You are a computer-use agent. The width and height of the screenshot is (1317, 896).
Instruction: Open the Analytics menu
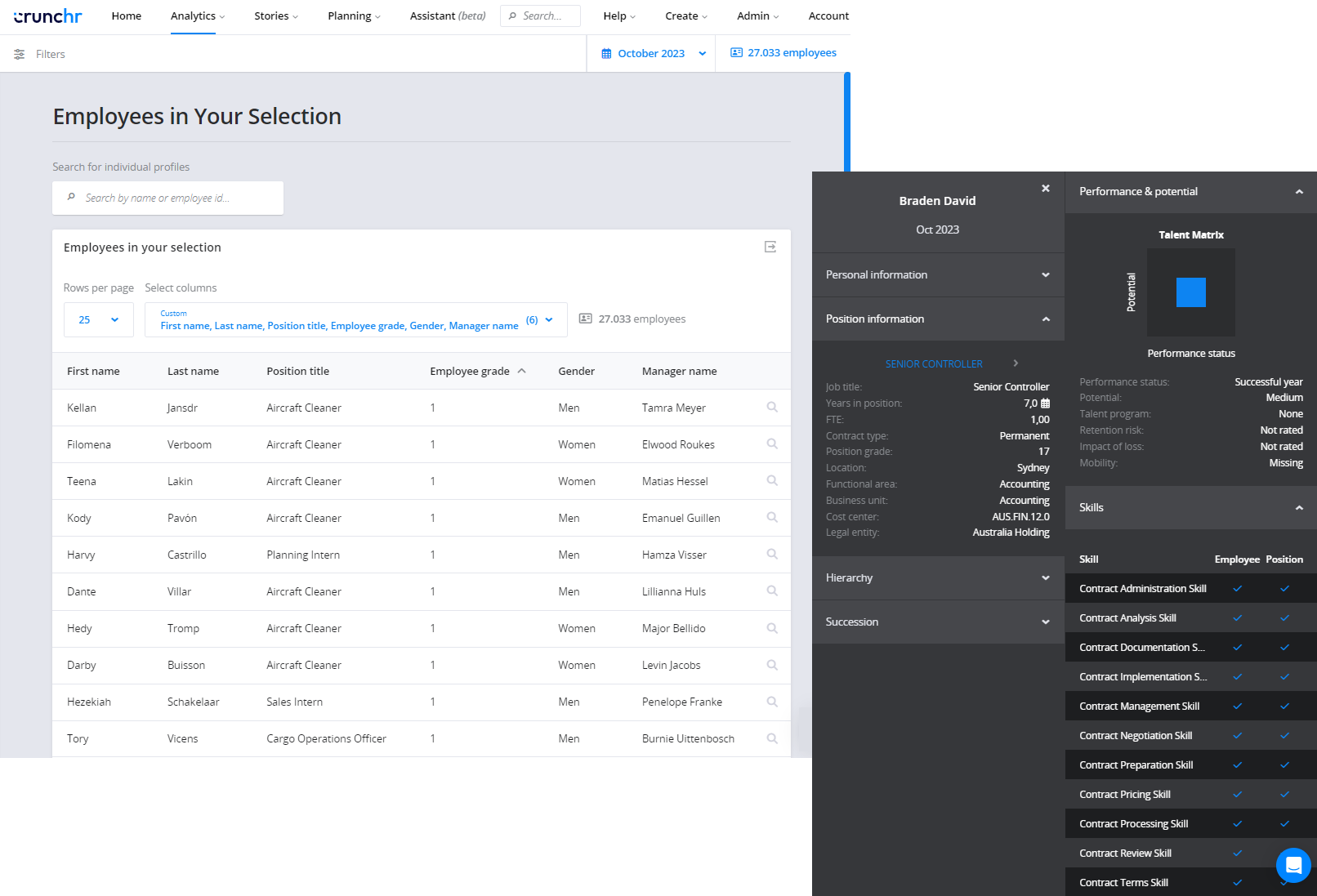coord(197,16)
